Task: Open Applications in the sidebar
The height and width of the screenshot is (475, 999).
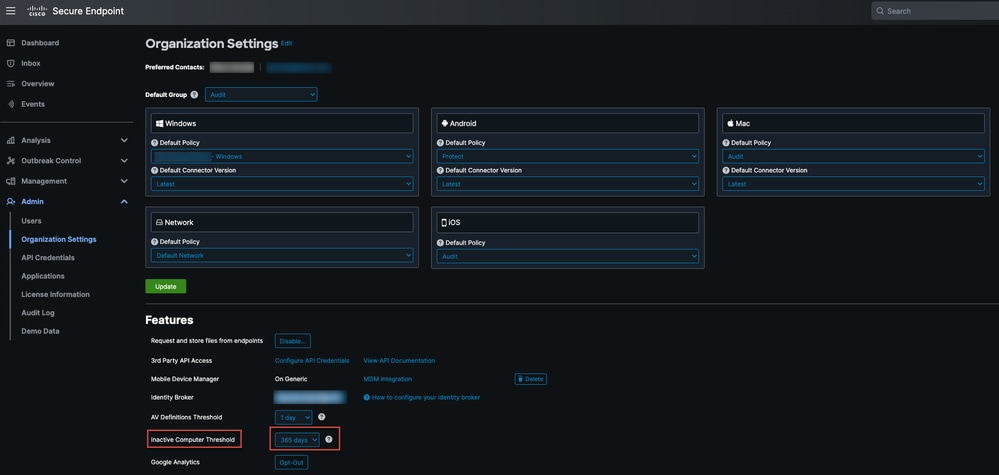Action: coord(43,276)
